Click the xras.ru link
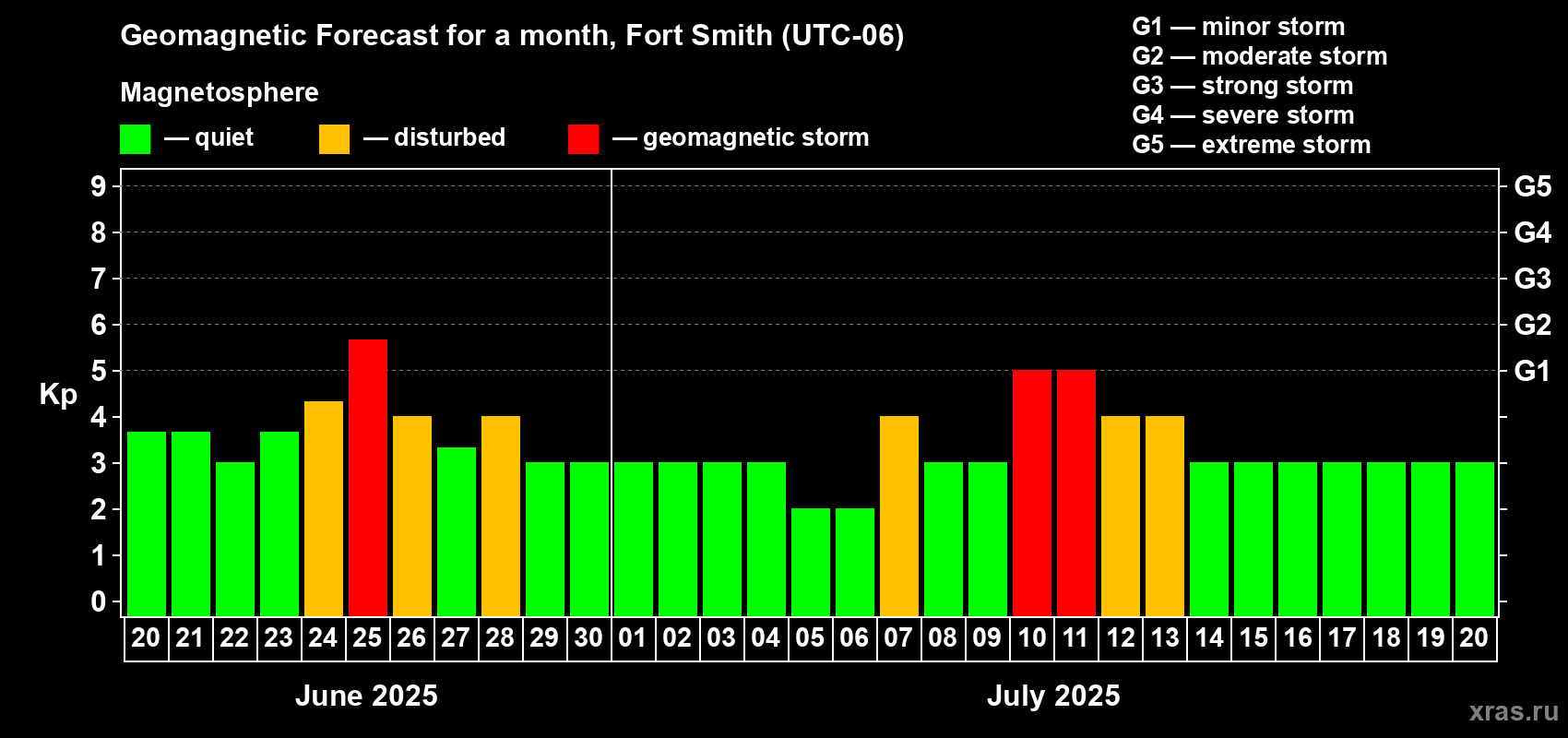This screenshot has width=1568, height=738. 1514,711
